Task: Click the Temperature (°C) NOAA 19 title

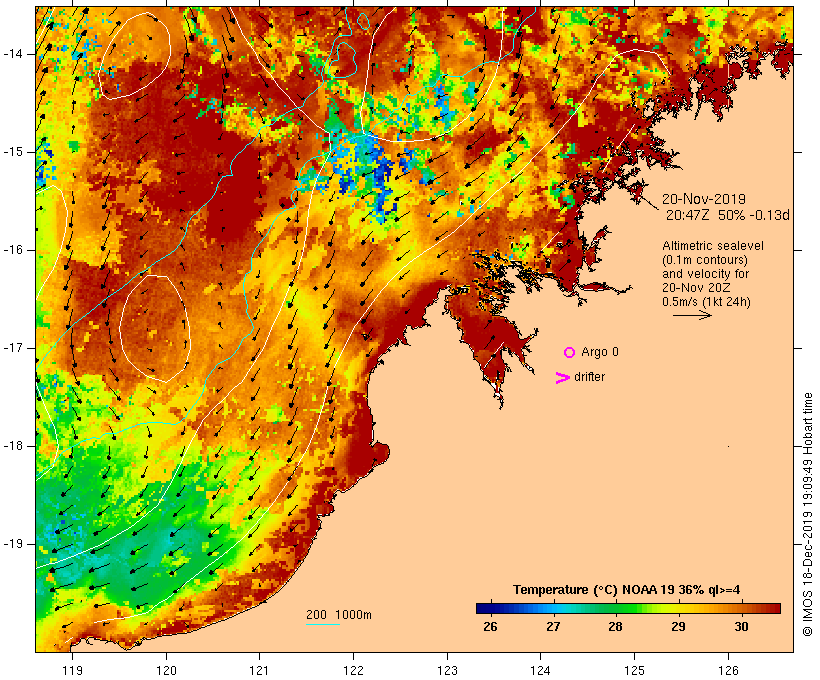Action: coord(627,590)
